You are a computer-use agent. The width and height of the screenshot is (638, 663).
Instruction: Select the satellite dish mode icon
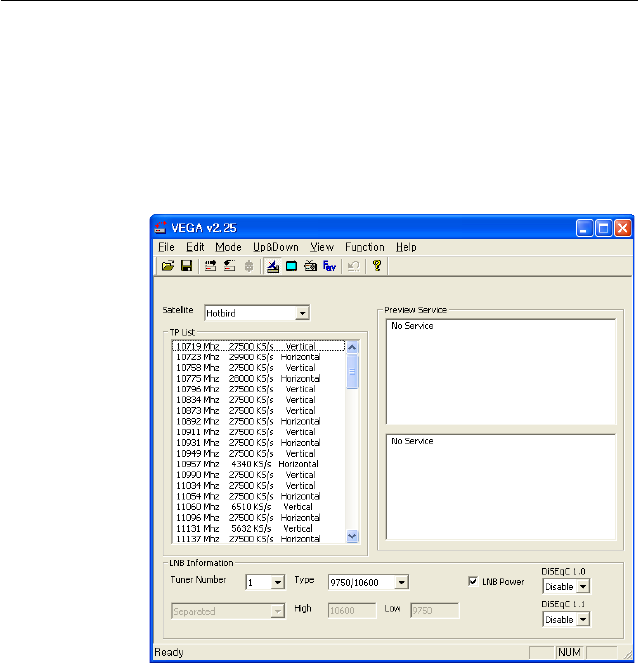[x=273, y=266]
